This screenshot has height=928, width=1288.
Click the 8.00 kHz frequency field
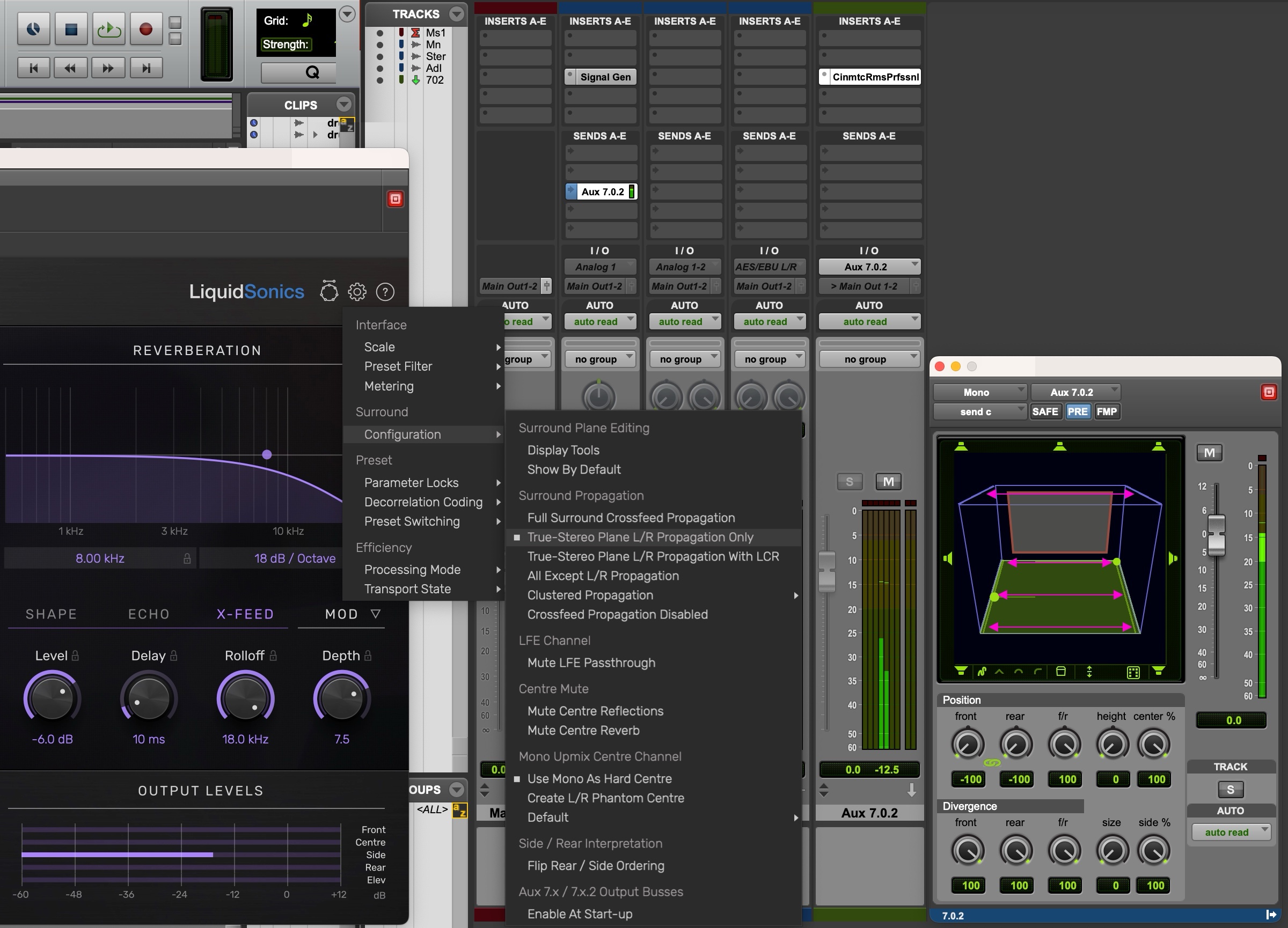tap(100, 558)
